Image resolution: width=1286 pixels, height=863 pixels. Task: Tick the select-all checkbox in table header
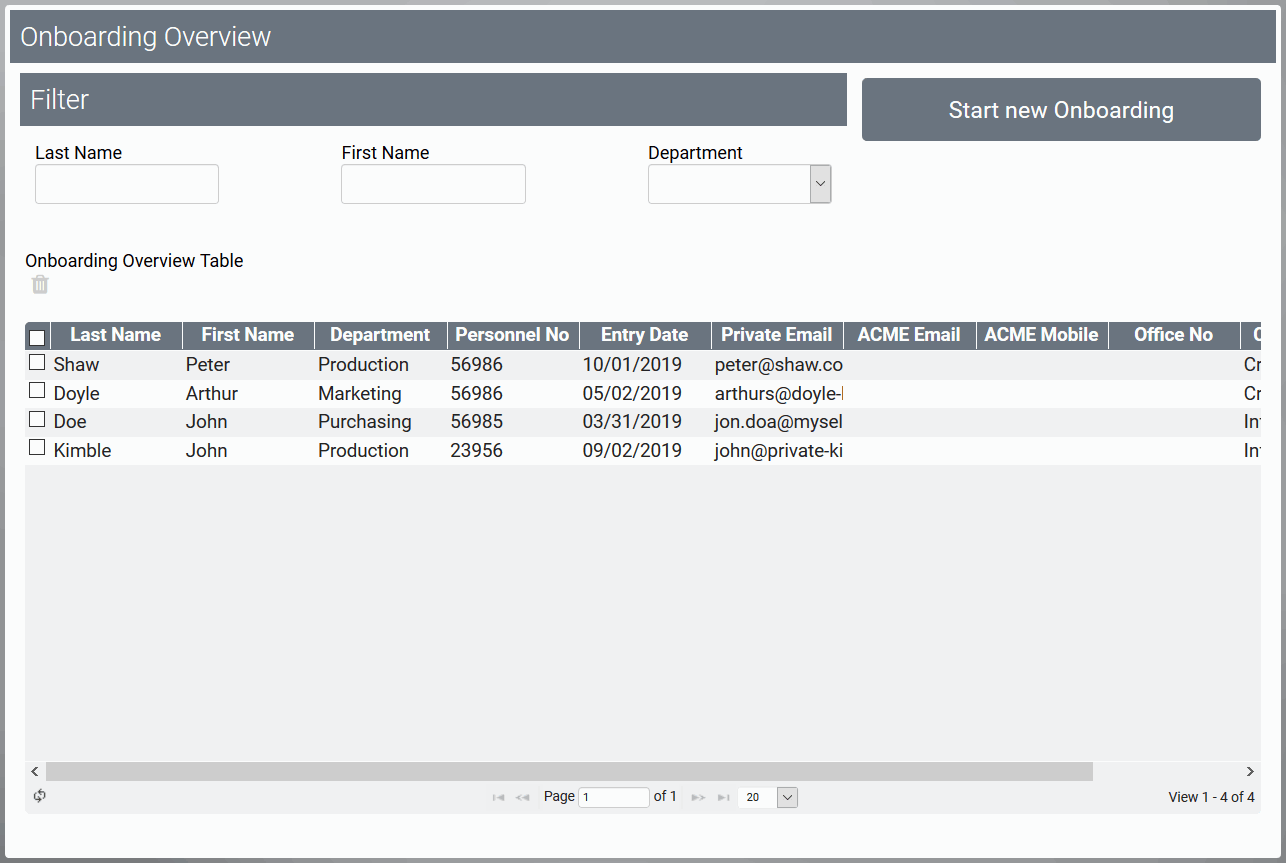(x=37, y=337)
